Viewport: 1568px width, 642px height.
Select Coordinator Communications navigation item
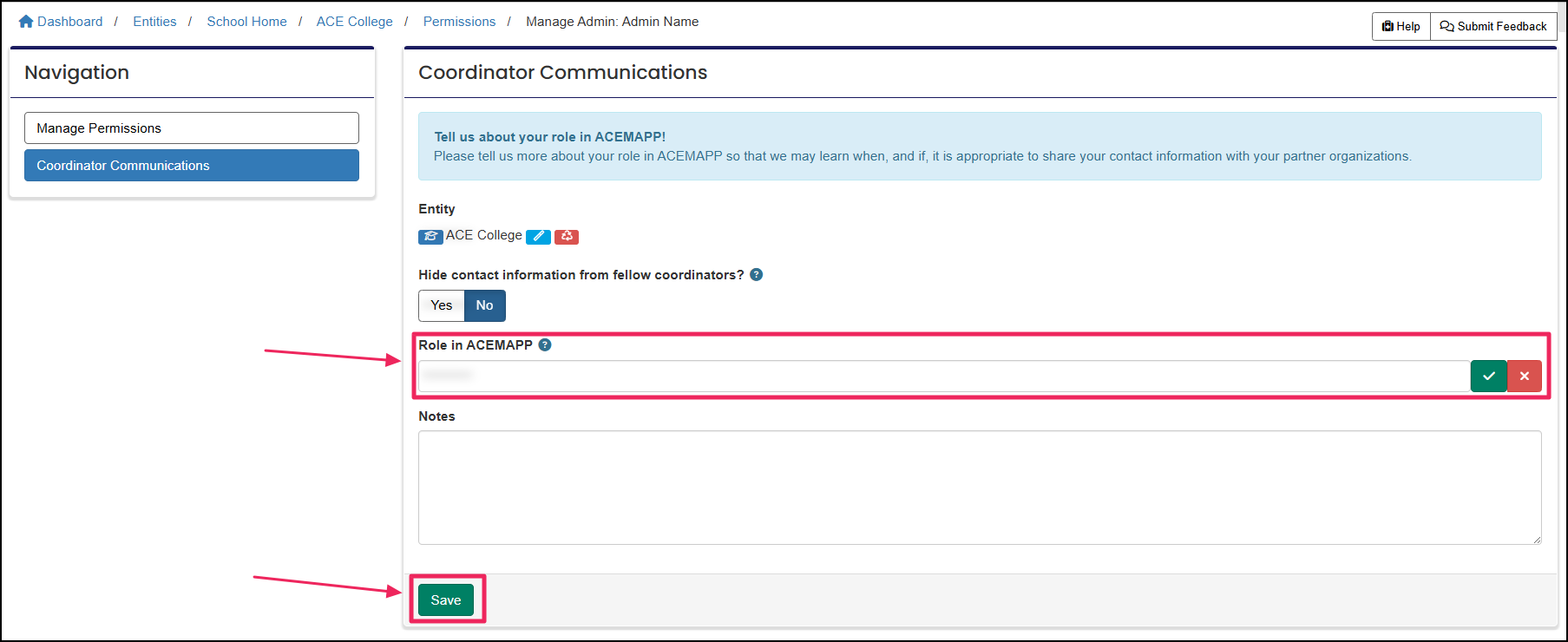191,165
